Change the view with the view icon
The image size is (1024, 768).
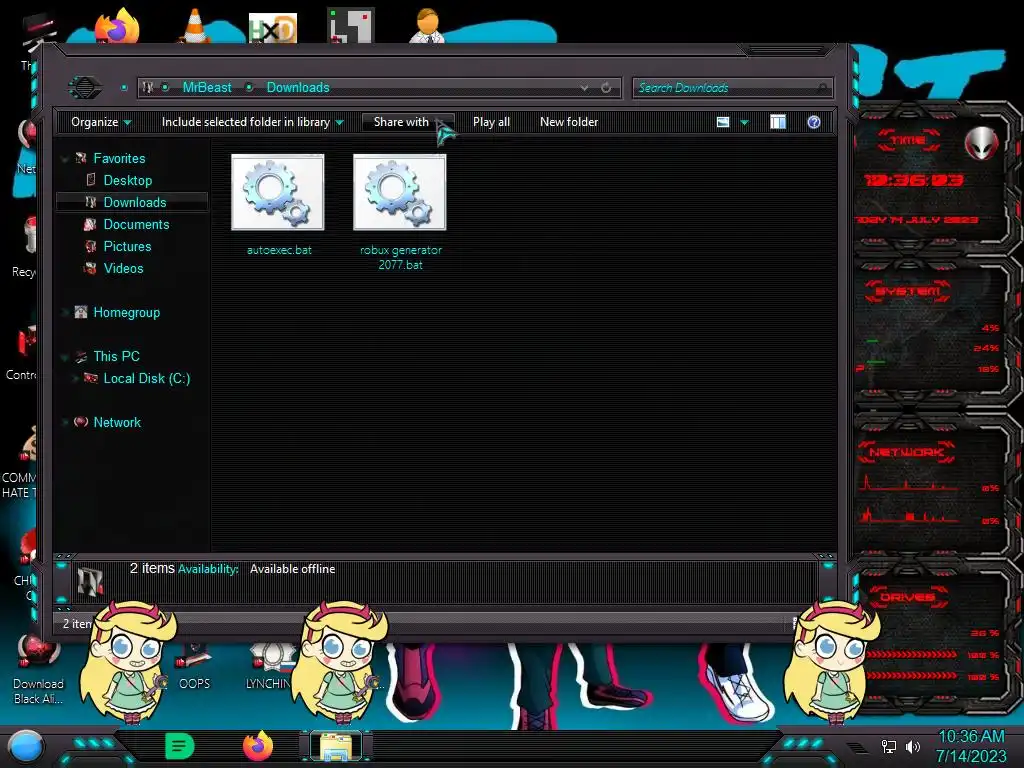pyautogui.click(x=723, y=122)
